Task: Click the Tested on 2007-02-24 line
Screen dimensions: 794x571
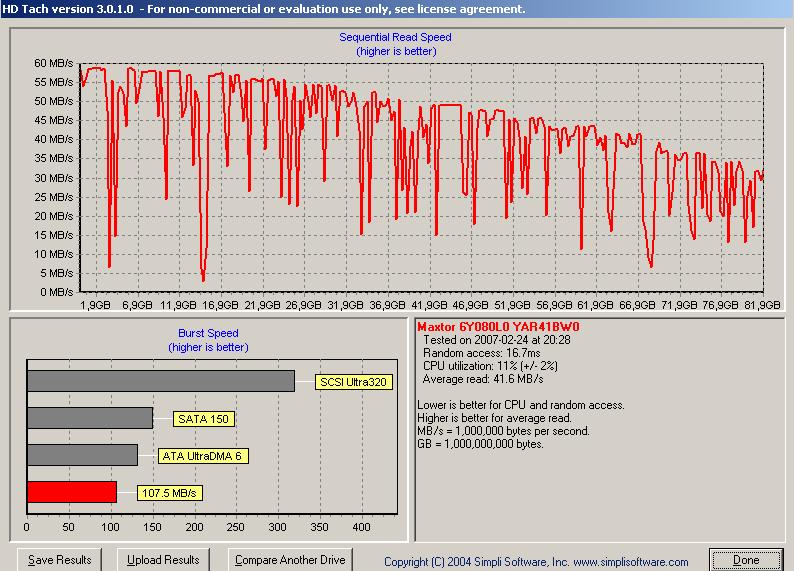Action: point(497,340)
